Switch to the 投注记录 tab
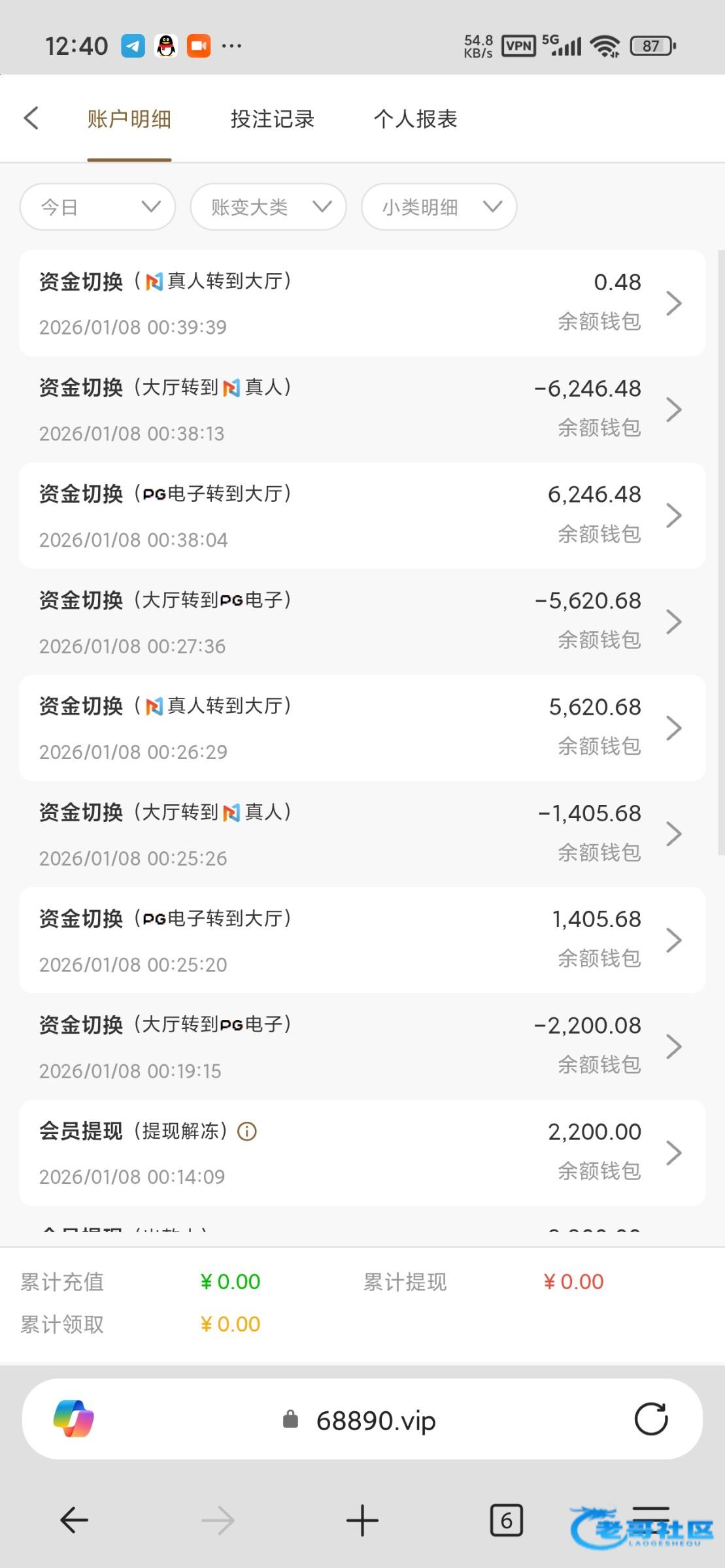Screen dimensions: 725x1568 (272, 119)
